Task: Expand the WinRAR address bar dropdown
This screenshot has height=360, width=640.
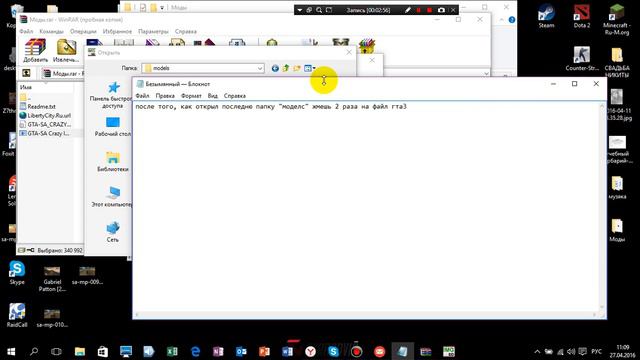Action: coord(486,73)
